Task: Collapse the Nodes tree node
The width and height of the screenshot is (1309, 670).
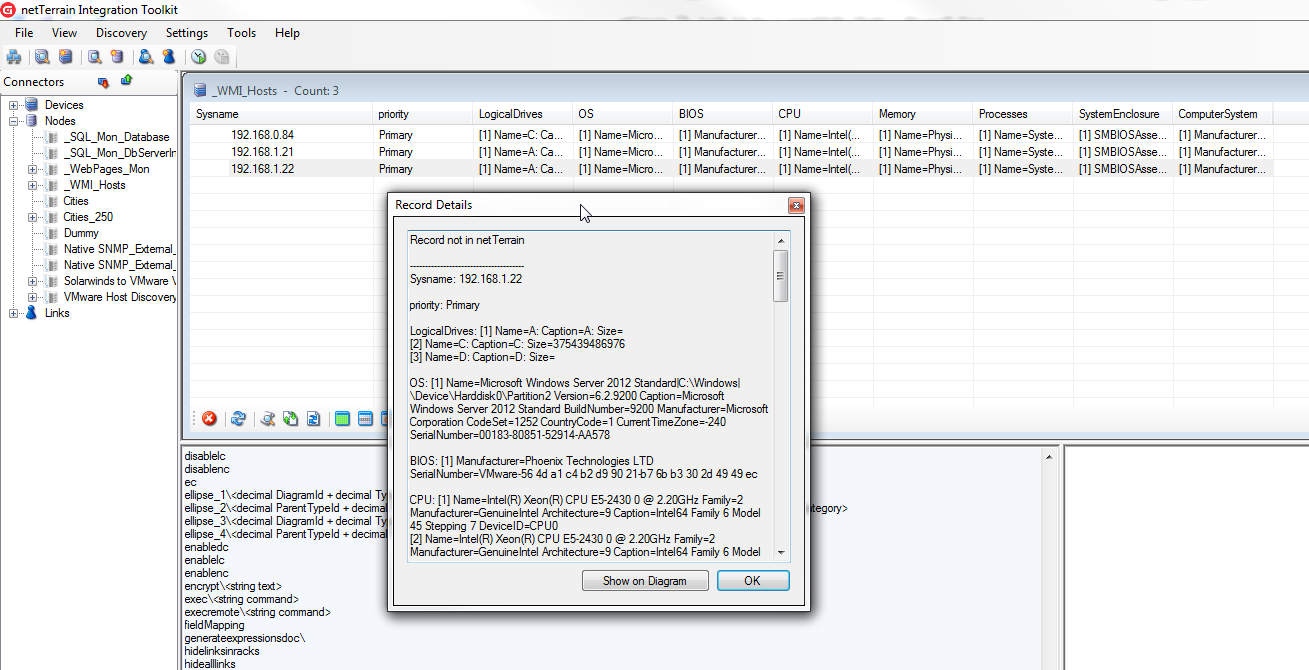Action: coord(14,121)
